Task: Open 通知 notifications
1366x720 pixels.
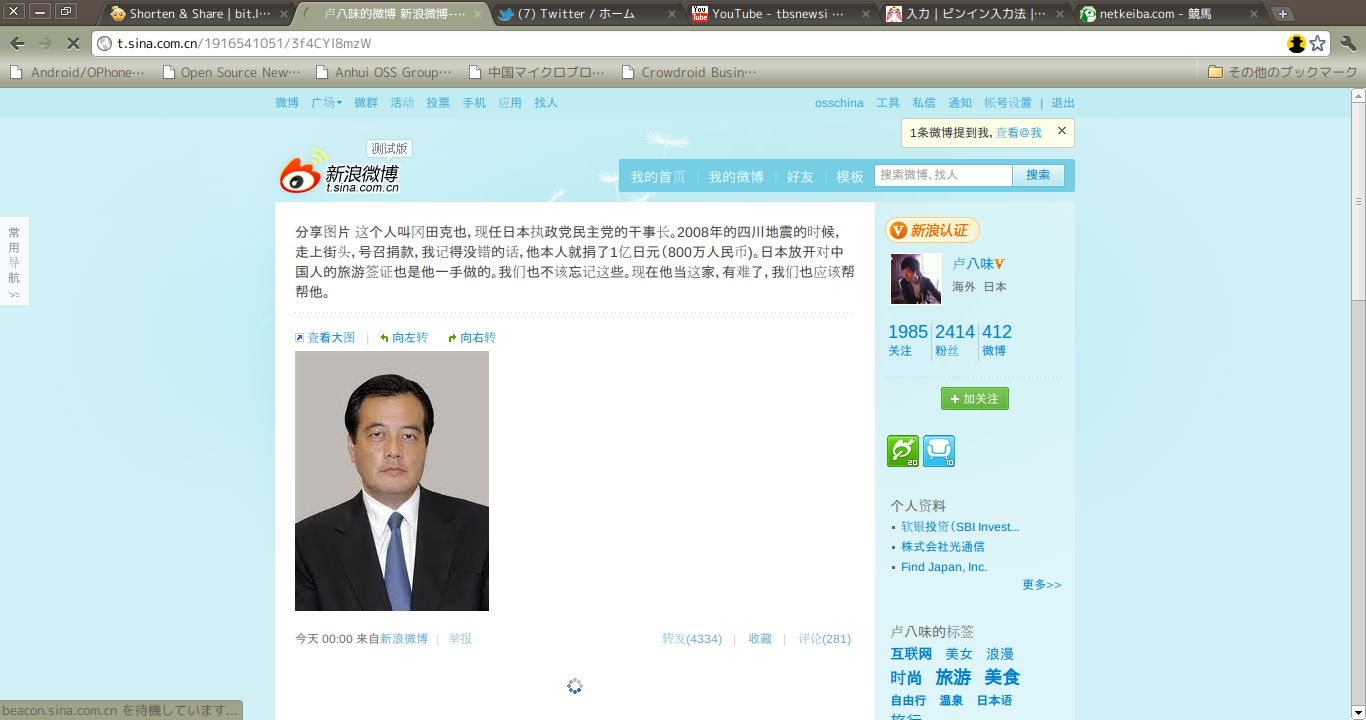Action: point(960,103)
